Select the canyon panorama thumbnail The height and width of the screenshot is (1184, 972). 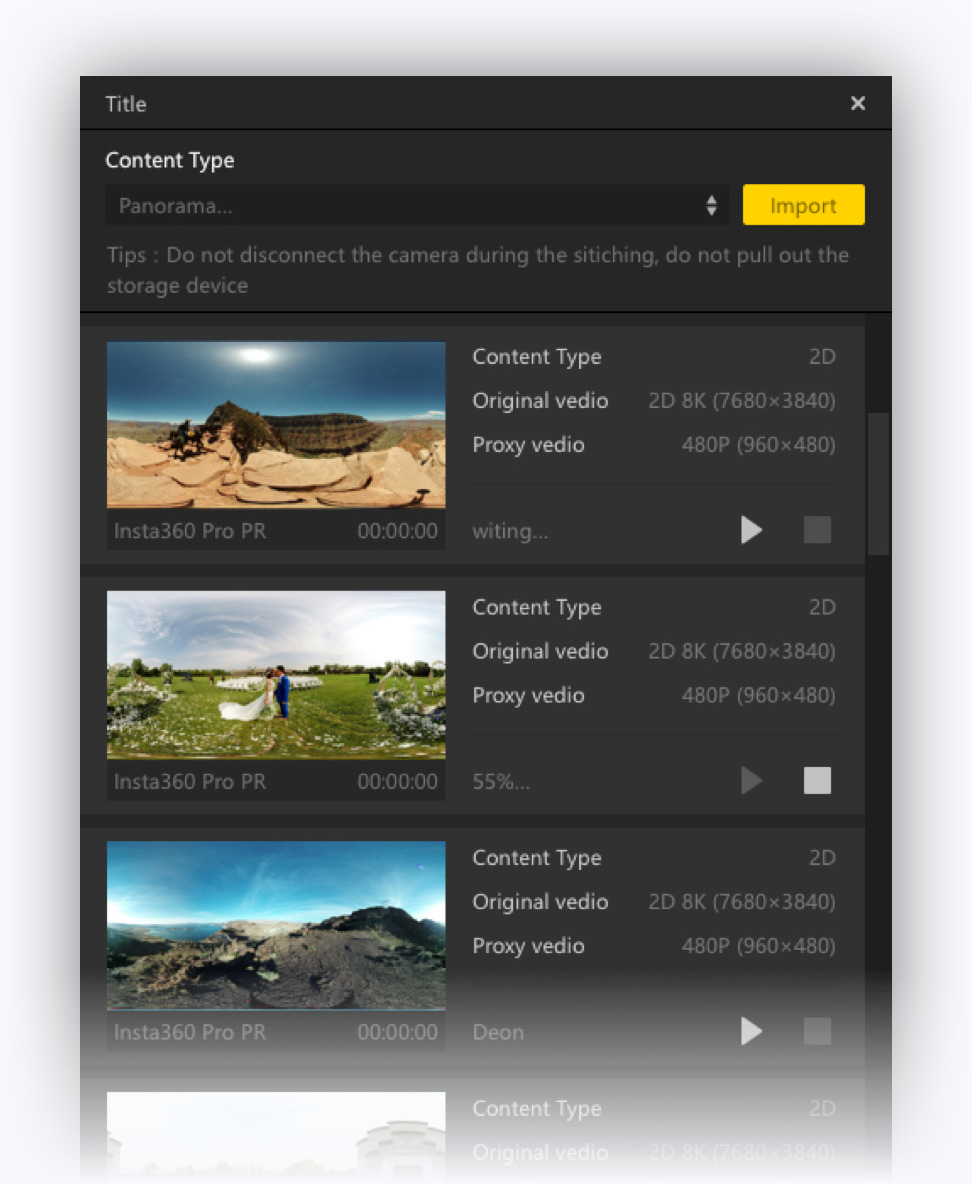(x=276, y=425)
